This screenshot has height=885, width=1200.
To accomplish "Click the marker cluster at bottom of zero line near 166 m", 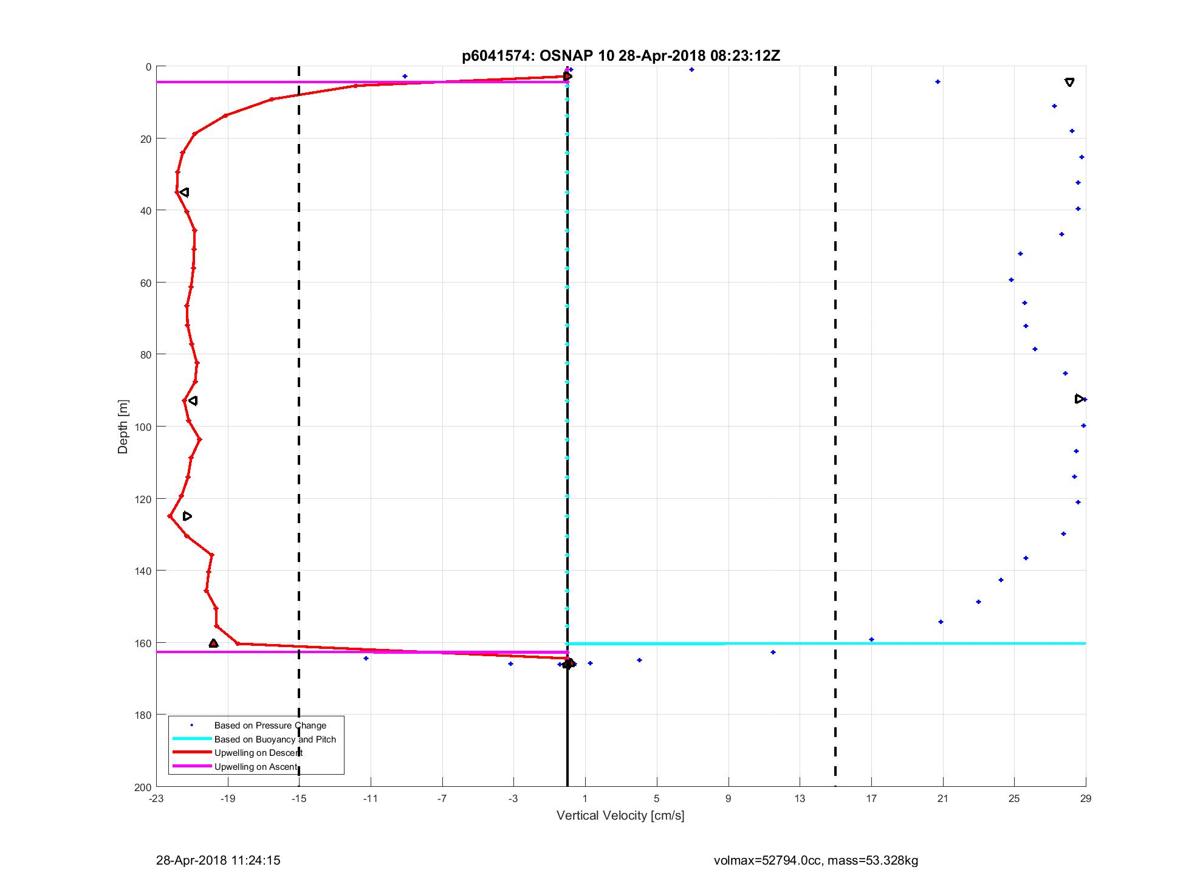I will [x=567, y=664].
